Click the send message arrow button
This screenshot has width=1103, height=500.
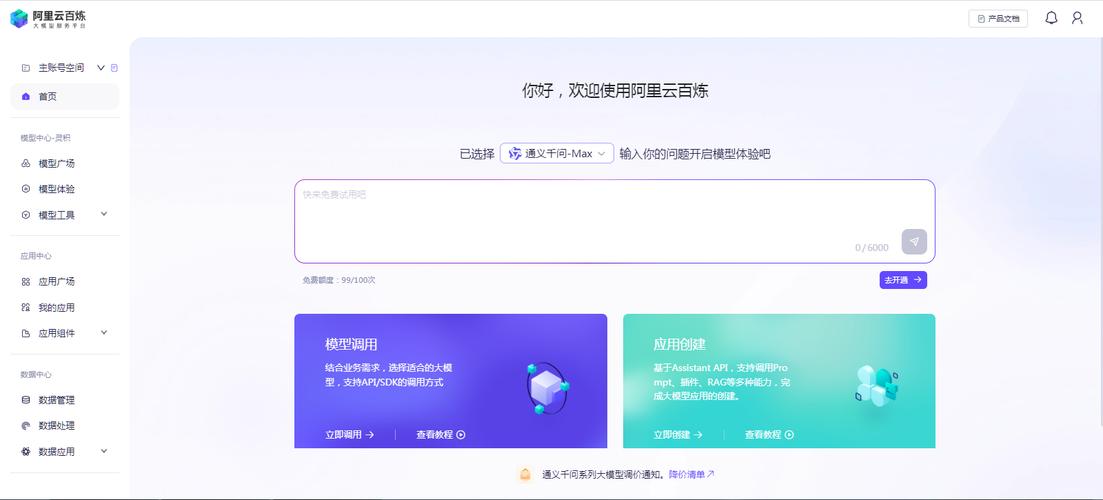pyautogui.click(x=914, y=242)
